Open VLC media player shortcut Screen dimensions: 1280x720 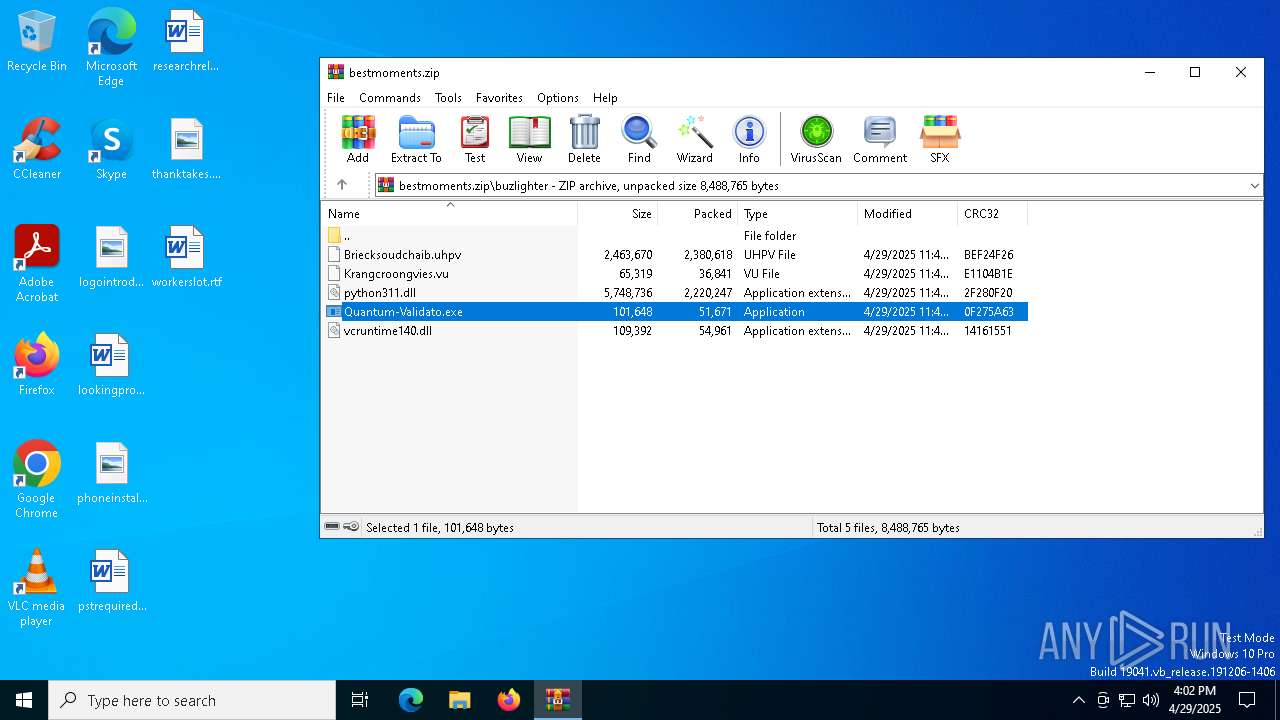pos(36,588)
